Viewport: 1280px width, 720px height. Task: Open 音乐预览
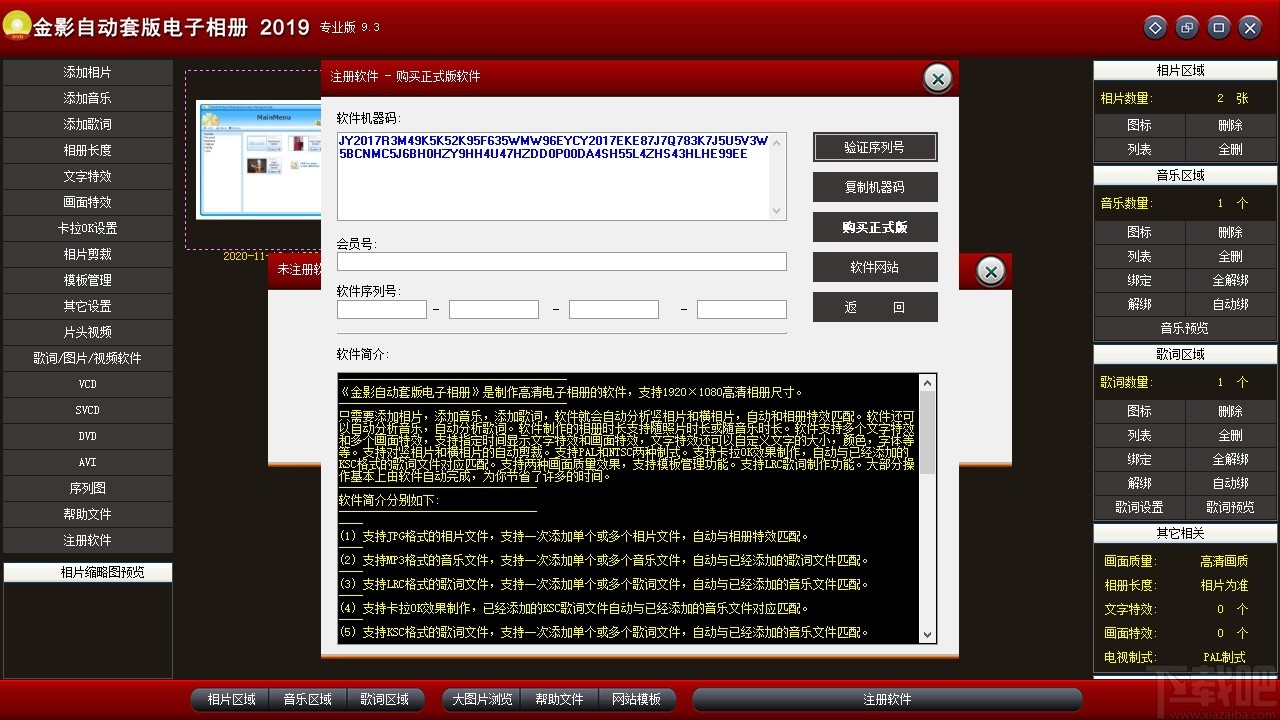1185,329
